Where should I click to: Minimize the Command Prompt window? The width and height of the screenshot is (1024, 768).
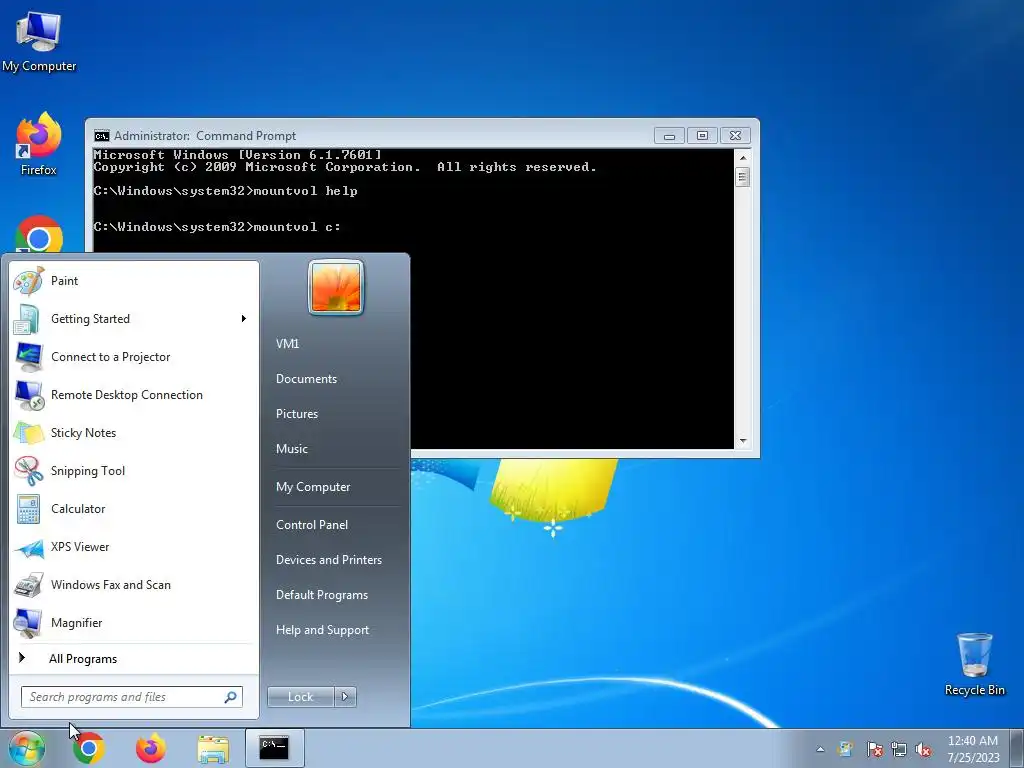pyautogui.click(x=669, y=136)
